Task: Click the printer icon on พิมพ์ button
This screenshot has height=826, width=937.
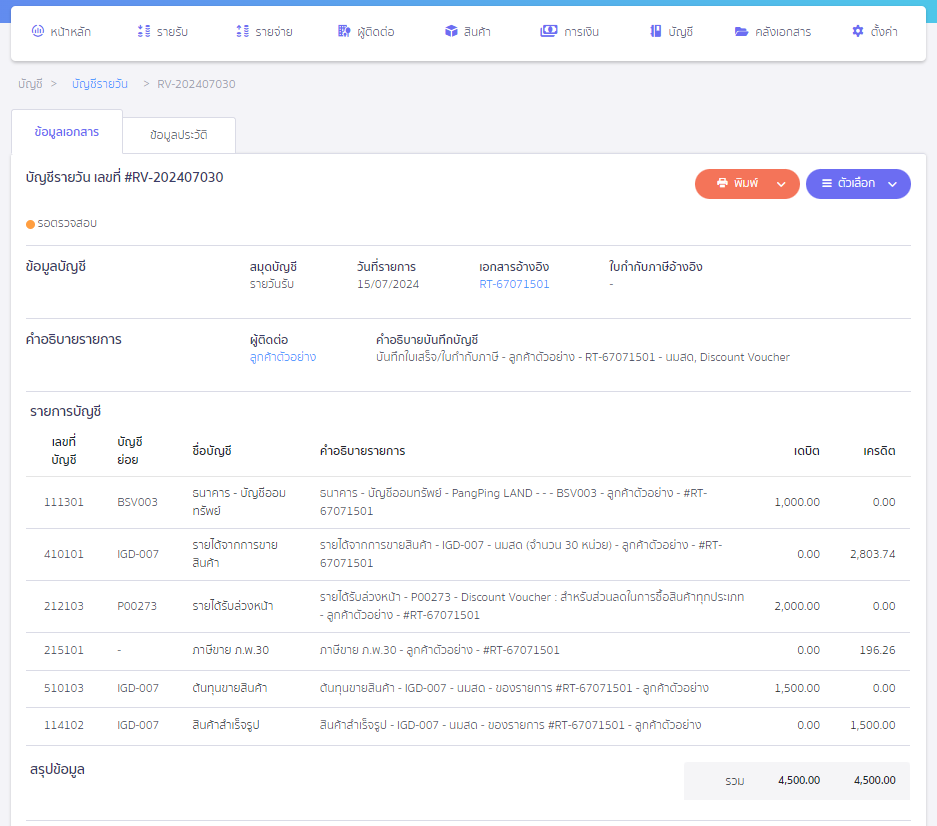Action: click(722, 183)
